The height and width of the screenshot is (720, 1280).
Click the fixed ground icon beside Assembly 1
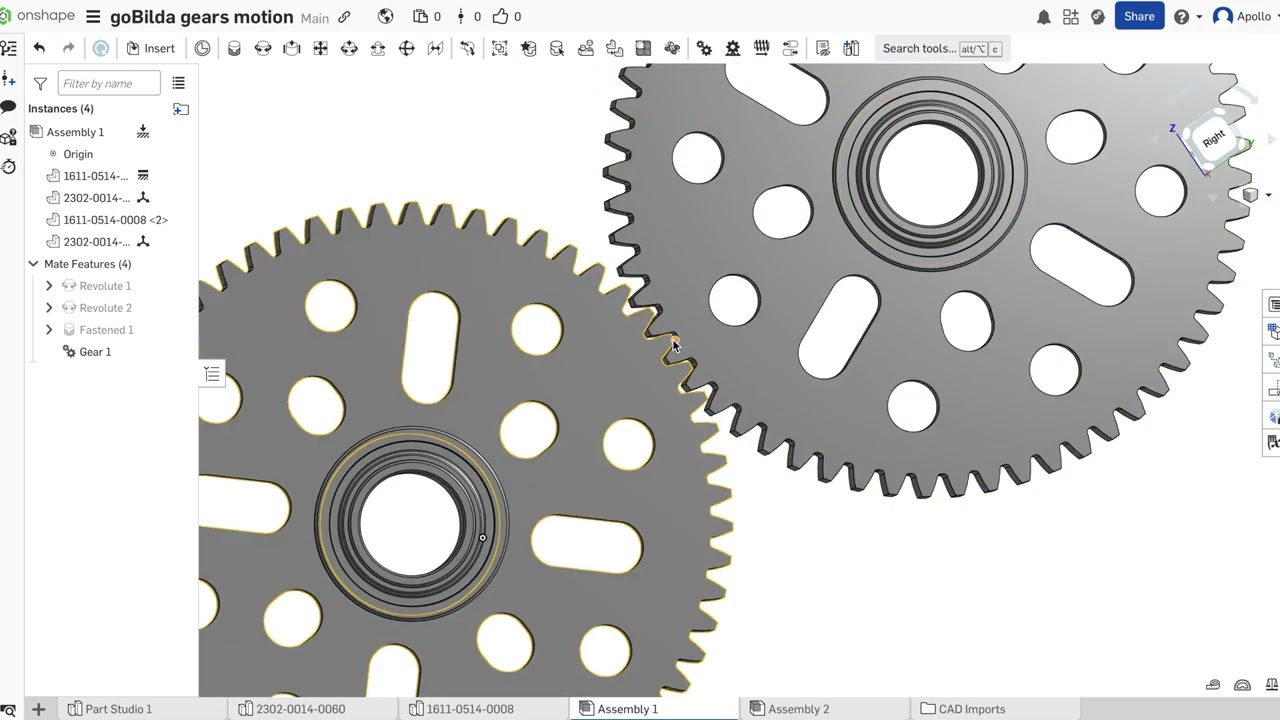(143, 132)
